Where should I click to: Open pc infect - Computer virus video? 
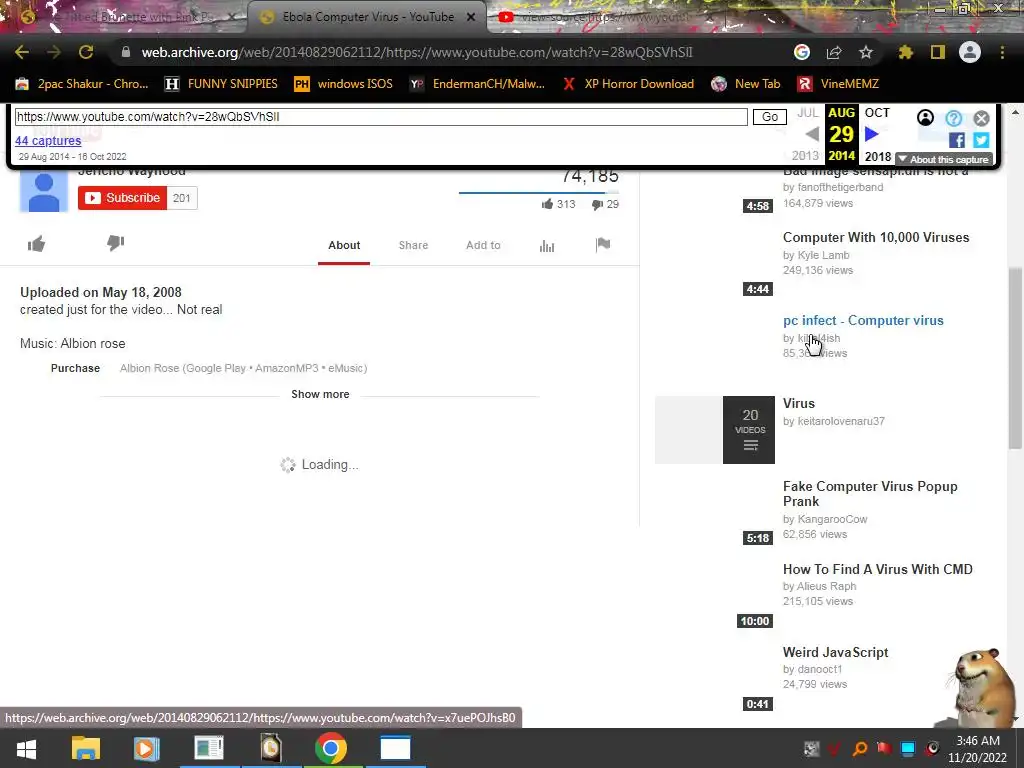point(863,321)
